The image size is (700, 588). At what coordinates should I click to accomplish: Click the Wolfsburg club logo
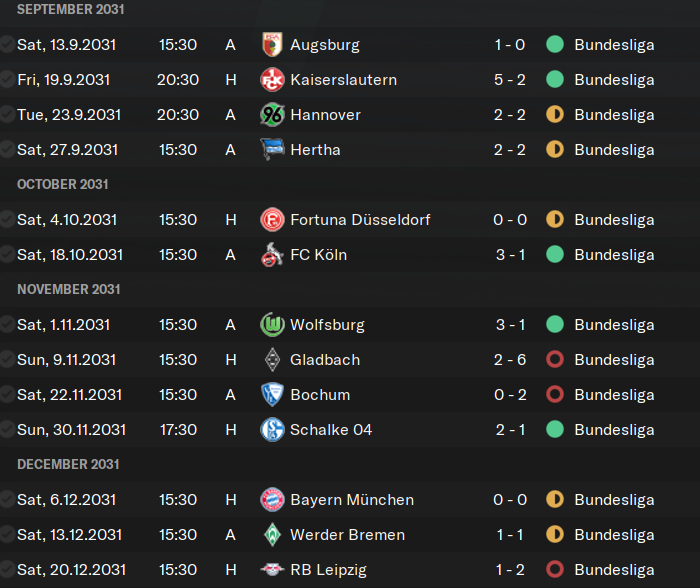(x=272, y=325)
